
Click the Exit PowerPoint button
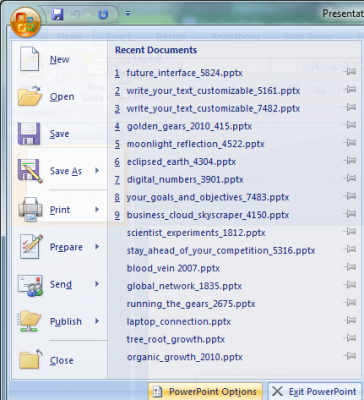pyautogui.click(x=315, y=391)
